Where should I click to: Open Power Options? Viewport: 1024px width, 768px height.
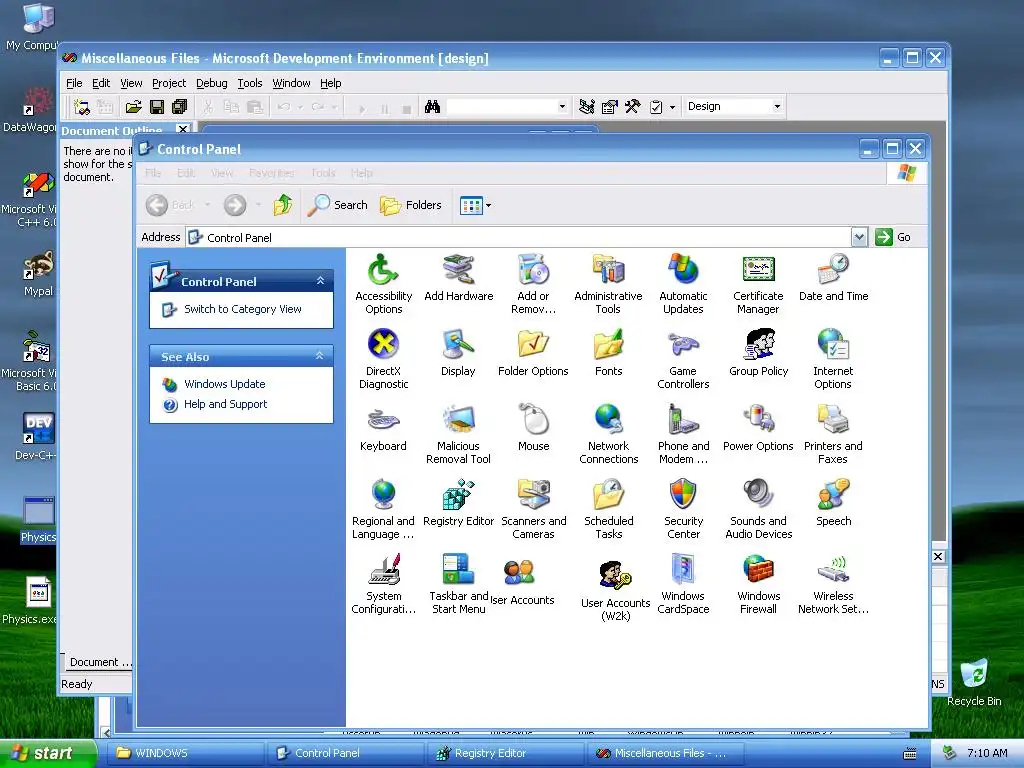point(758,429)
